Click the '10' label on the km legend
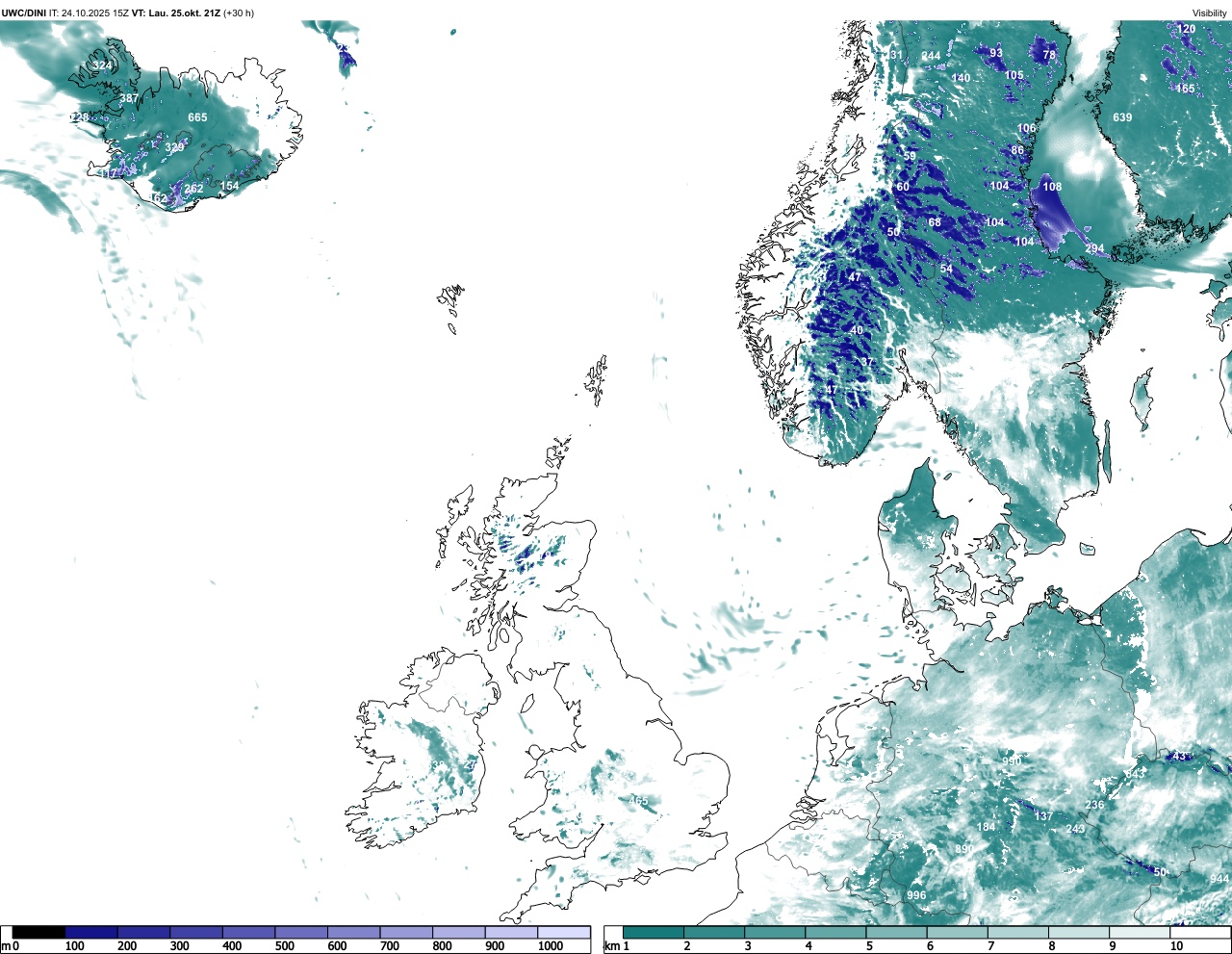This screenshot has width=1232, height=954. 1176,946
